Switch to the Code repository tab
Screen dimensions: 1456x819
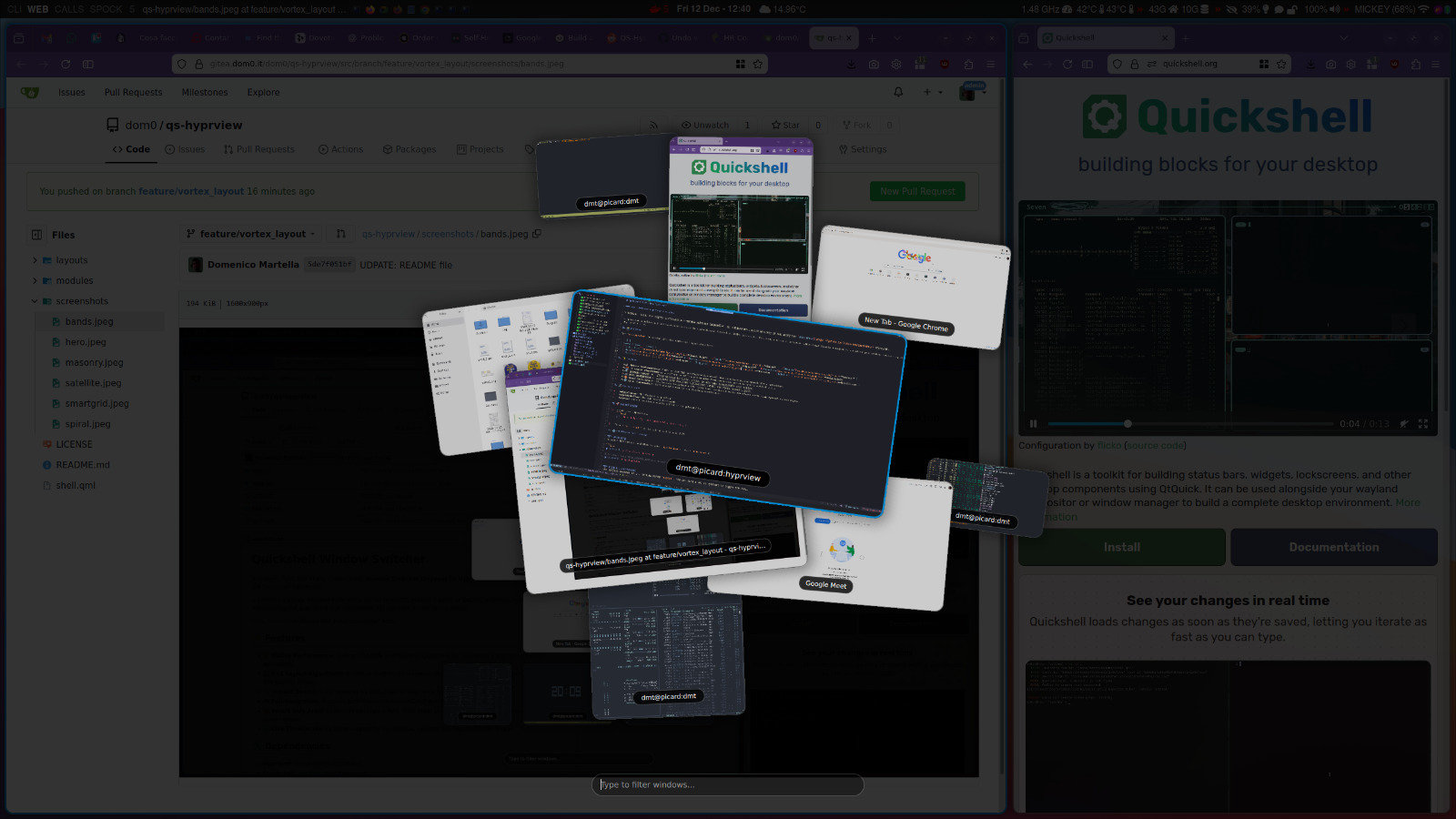tap(131, 149)
